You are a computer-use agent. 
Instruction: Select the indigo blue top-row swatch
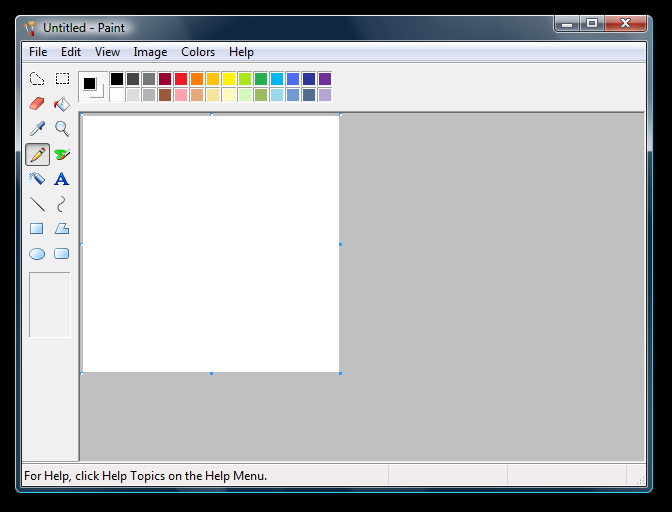pyautogui.click(x=293, y=79)
